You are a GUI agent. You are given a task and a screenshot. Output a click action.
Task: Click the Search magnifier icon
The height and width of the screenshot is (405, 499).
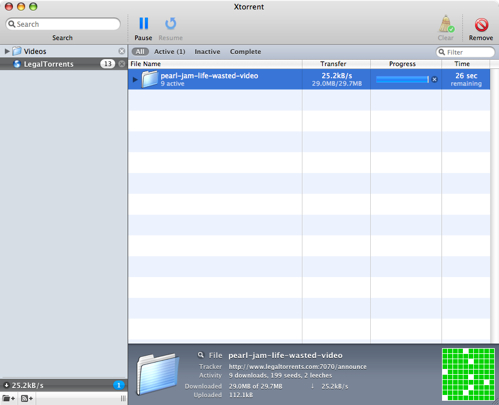(x=12, y=24)
